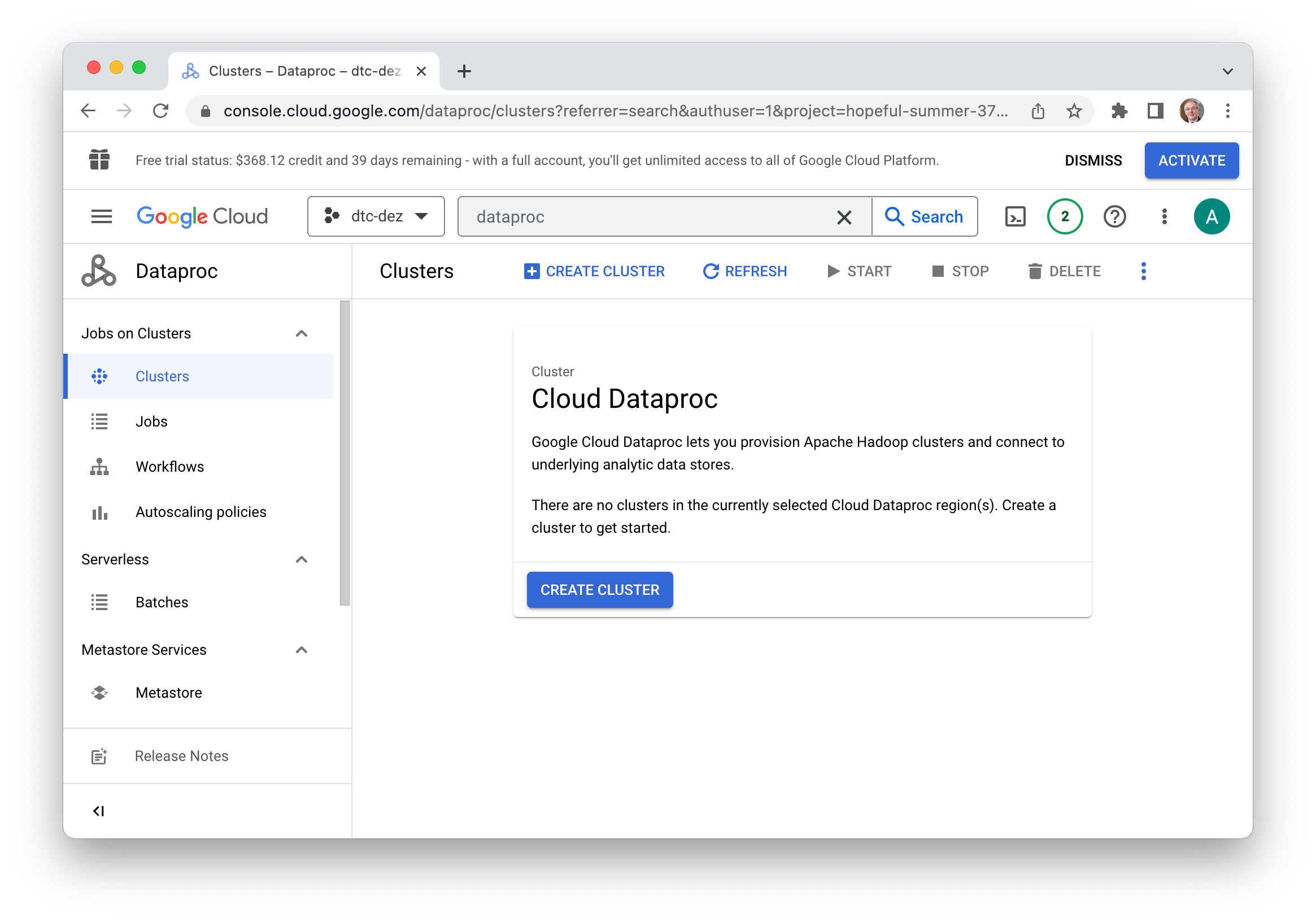1316x922 pixels.
Task: Open the Chrome three-dot menu
Action: [1227, 111]
